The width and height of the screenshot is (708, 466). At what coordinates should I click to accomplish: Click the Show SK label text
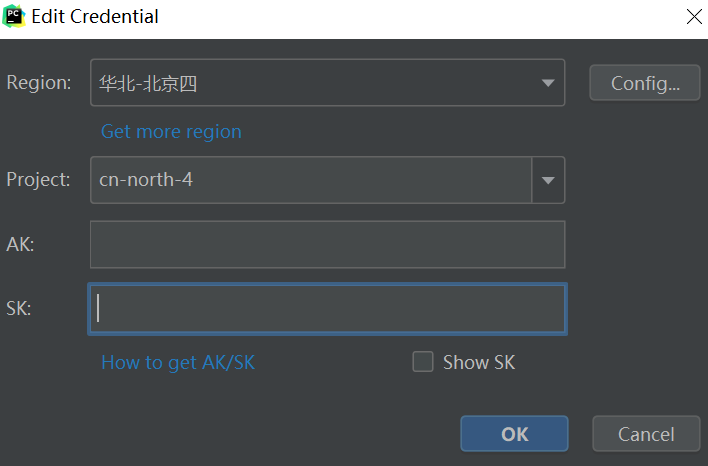point(479,363)
